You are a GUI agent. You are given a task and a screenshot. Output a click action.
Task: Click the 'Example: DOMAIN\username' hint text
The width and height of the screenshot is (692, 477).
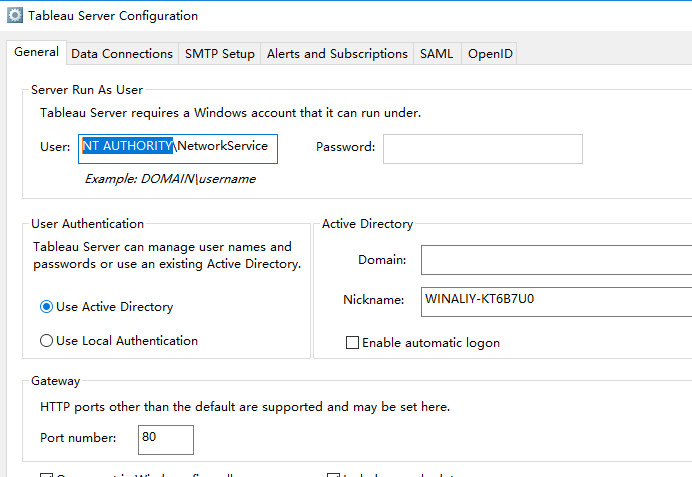coord(170,179)
